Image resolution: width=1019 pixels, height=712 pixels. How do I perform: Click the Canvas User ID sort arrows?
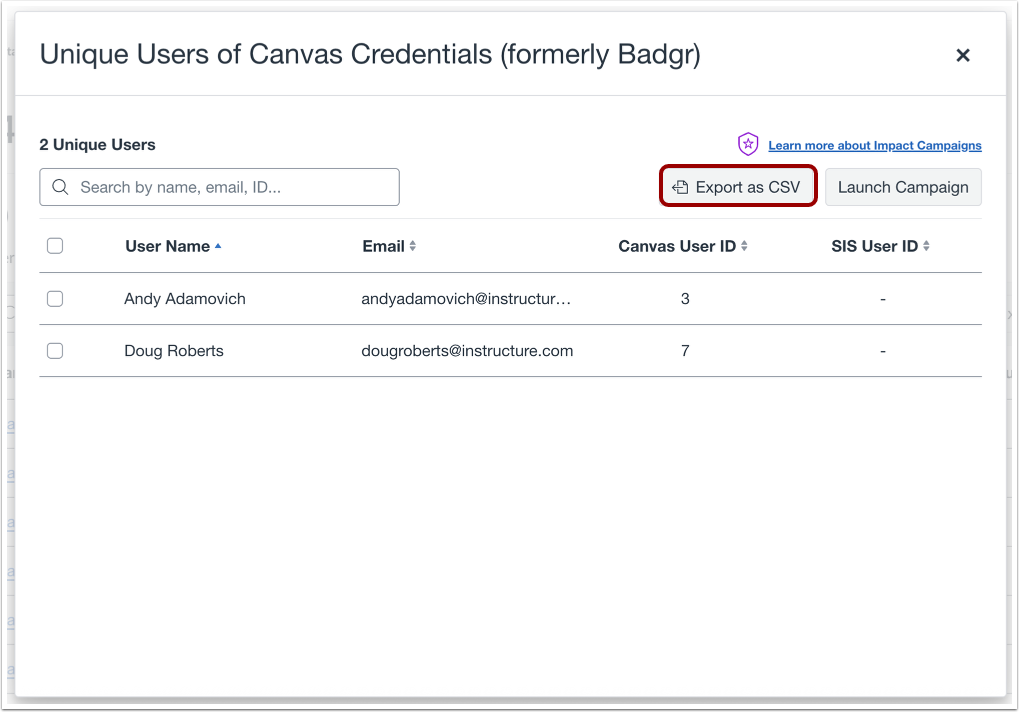[744, 246]
